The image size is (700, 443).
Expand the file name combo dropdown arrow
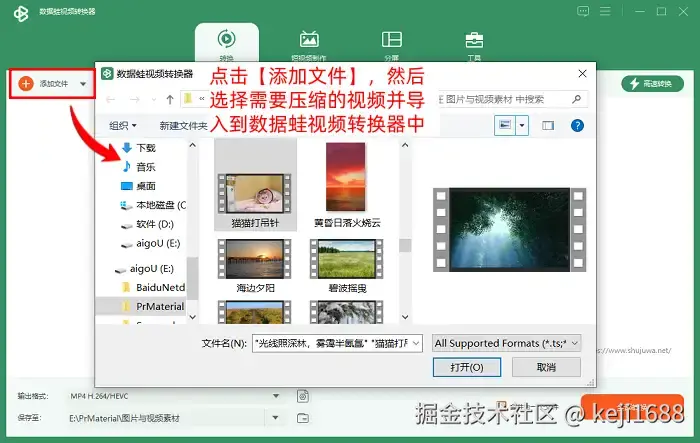click(416, 343)
